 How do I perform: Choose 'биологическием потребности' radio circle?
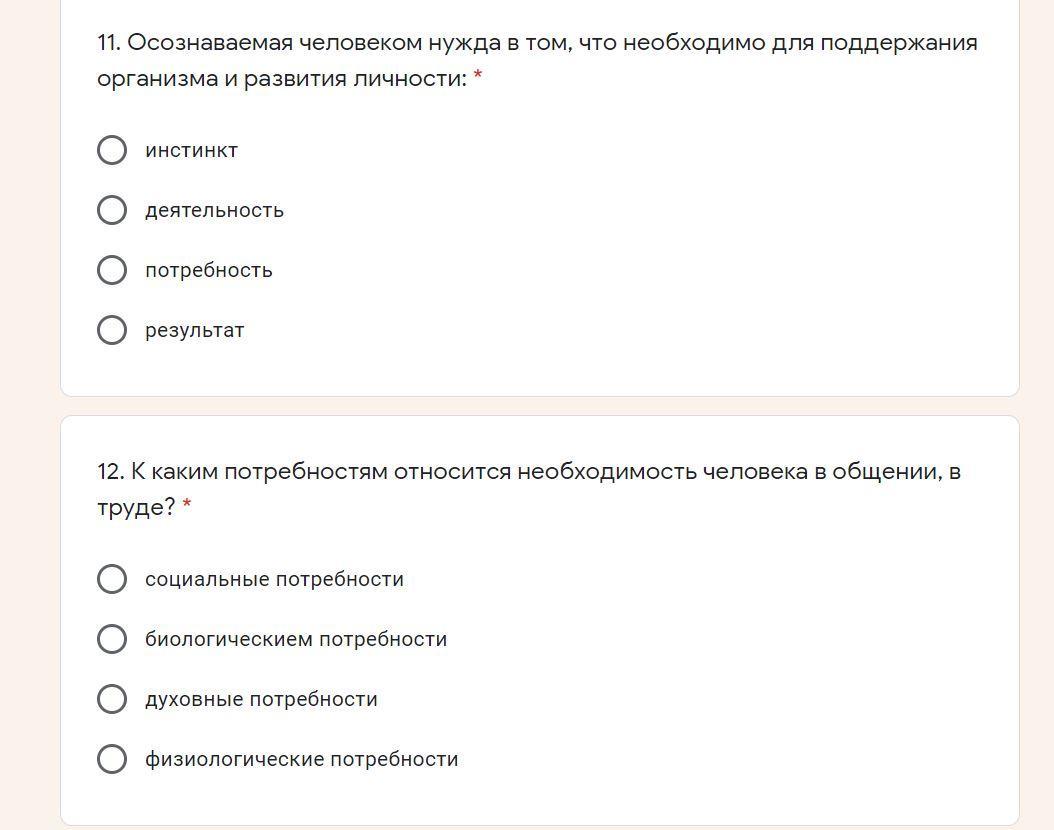click(x=112, y=639)
